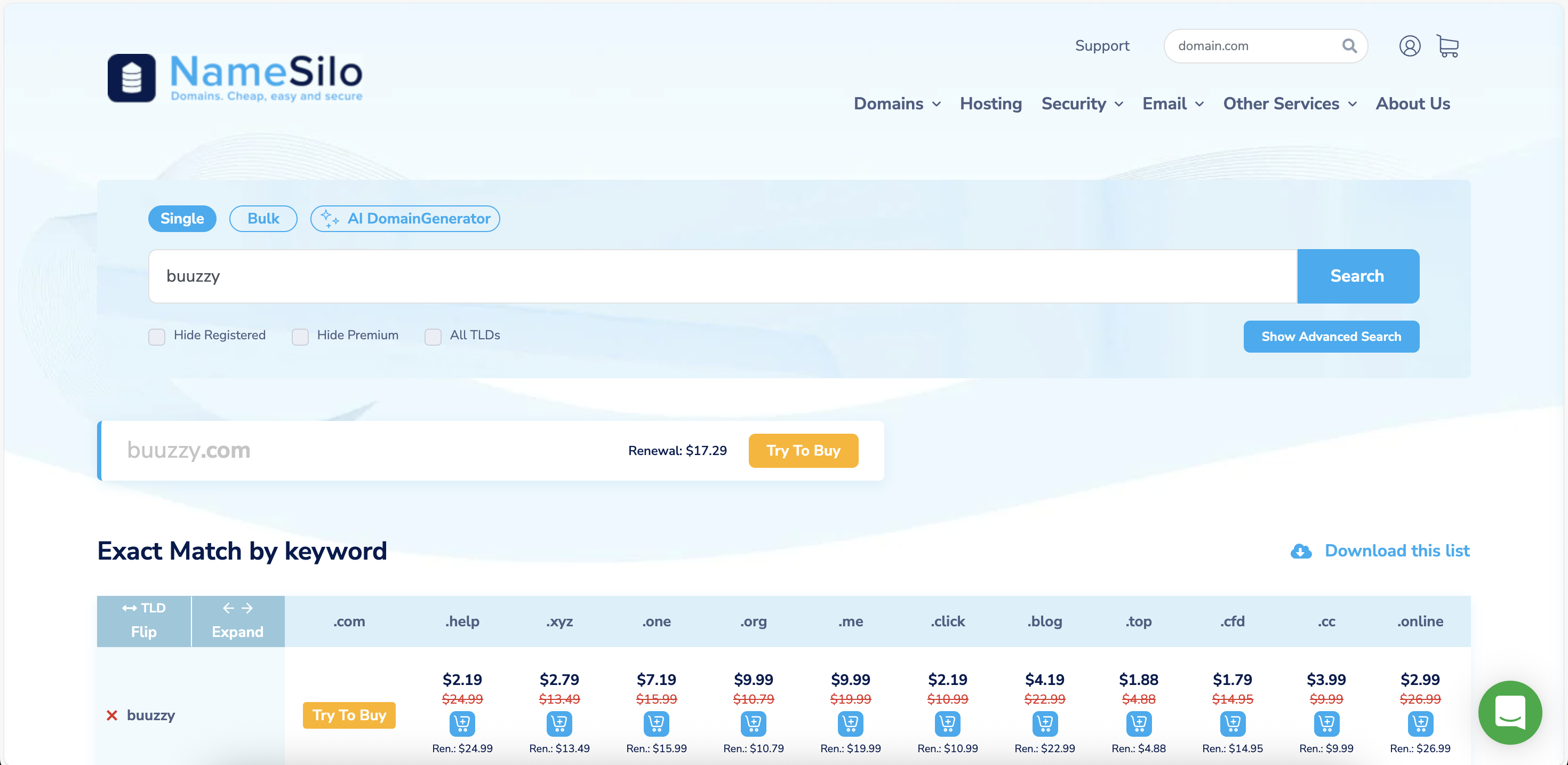
Task: Click the buuzzy row label
Action: coord(150,715)
